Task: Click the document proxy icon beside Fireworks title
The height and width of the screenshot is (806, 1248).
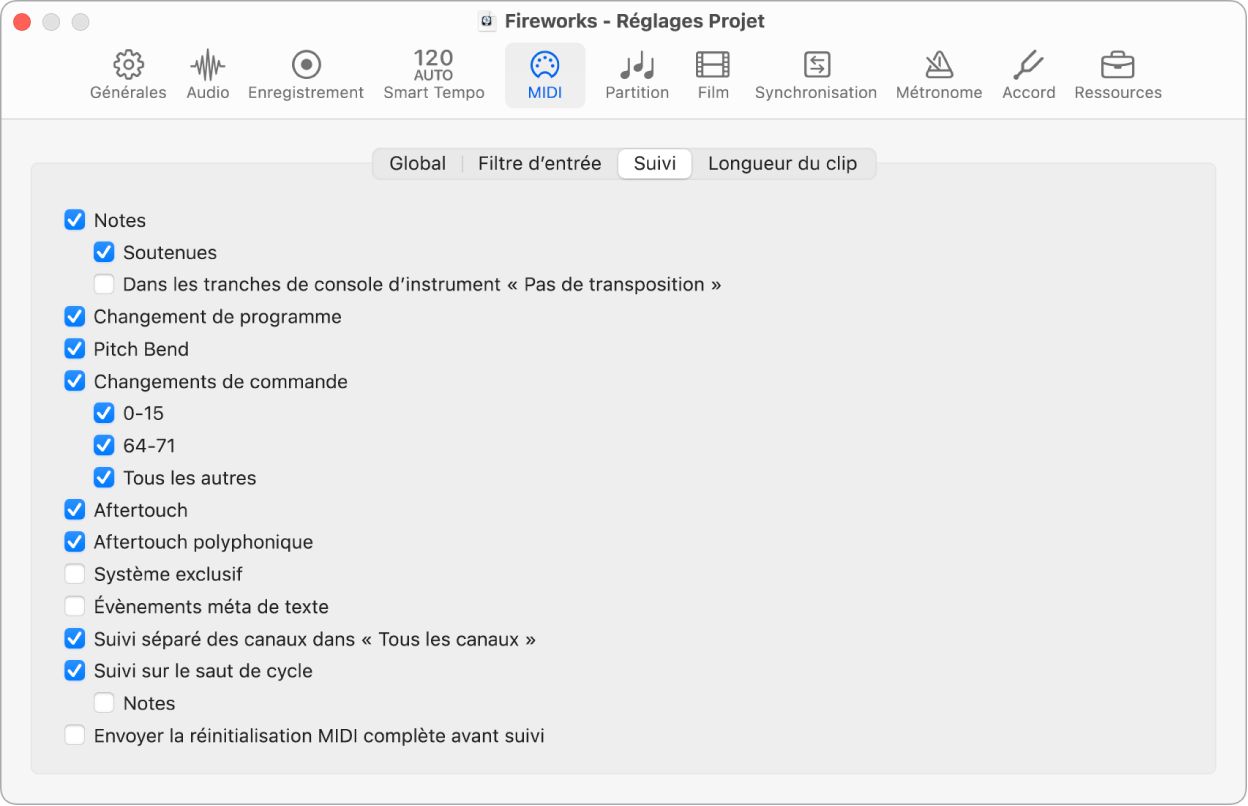Action: (x=487, y=21)
